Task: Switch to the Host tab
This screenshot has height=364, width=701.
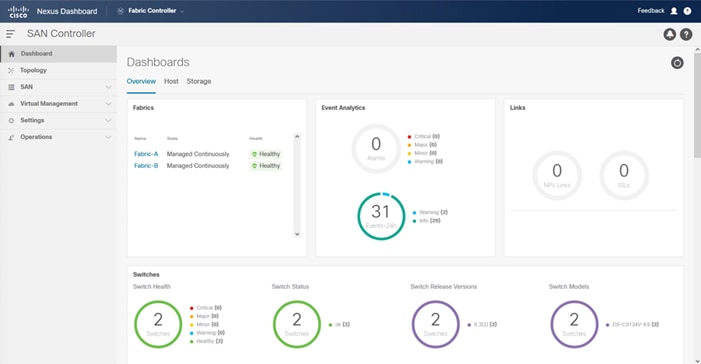Action: pos(171,81)
